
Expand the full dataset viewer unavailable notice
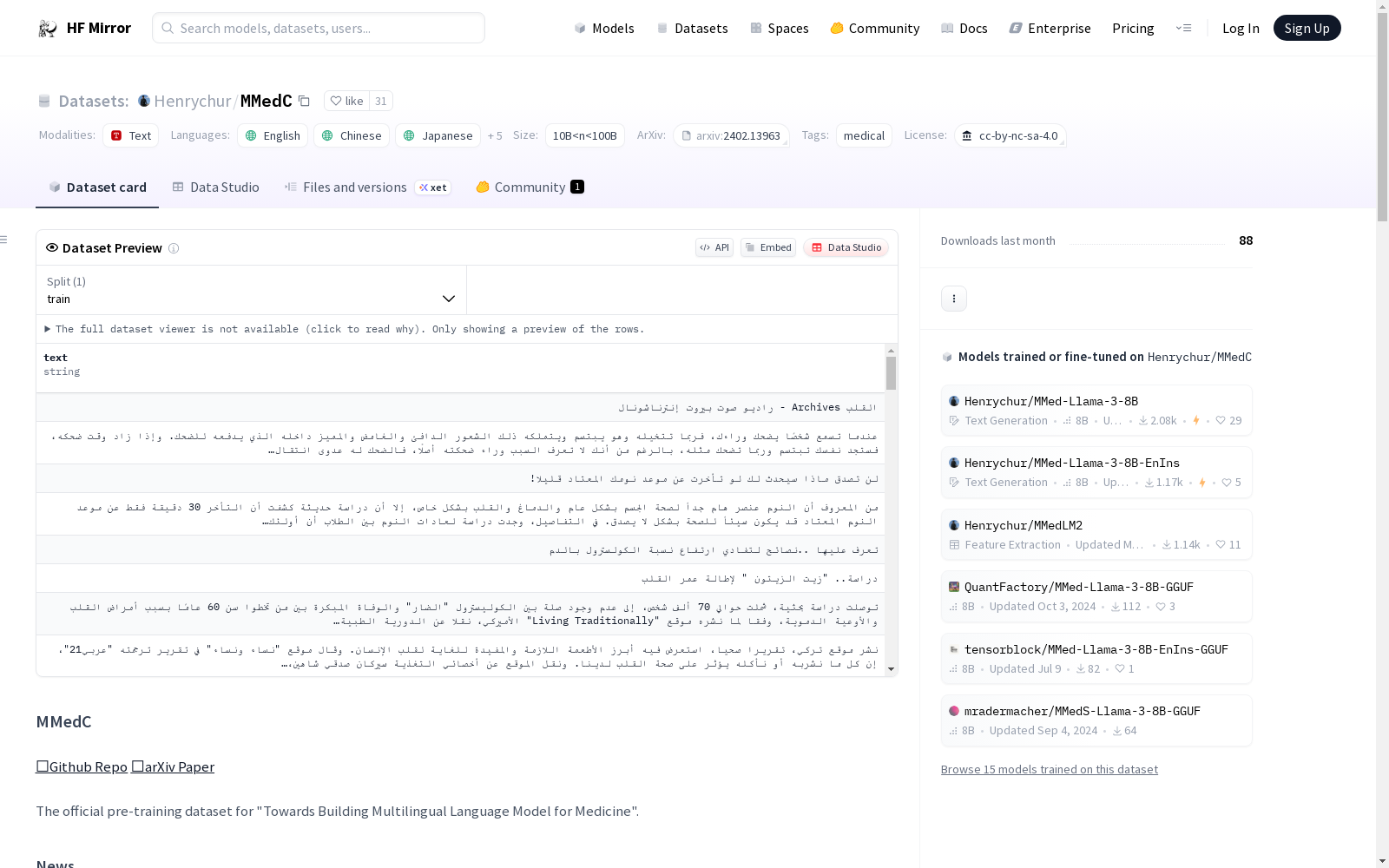pos(345,329)
